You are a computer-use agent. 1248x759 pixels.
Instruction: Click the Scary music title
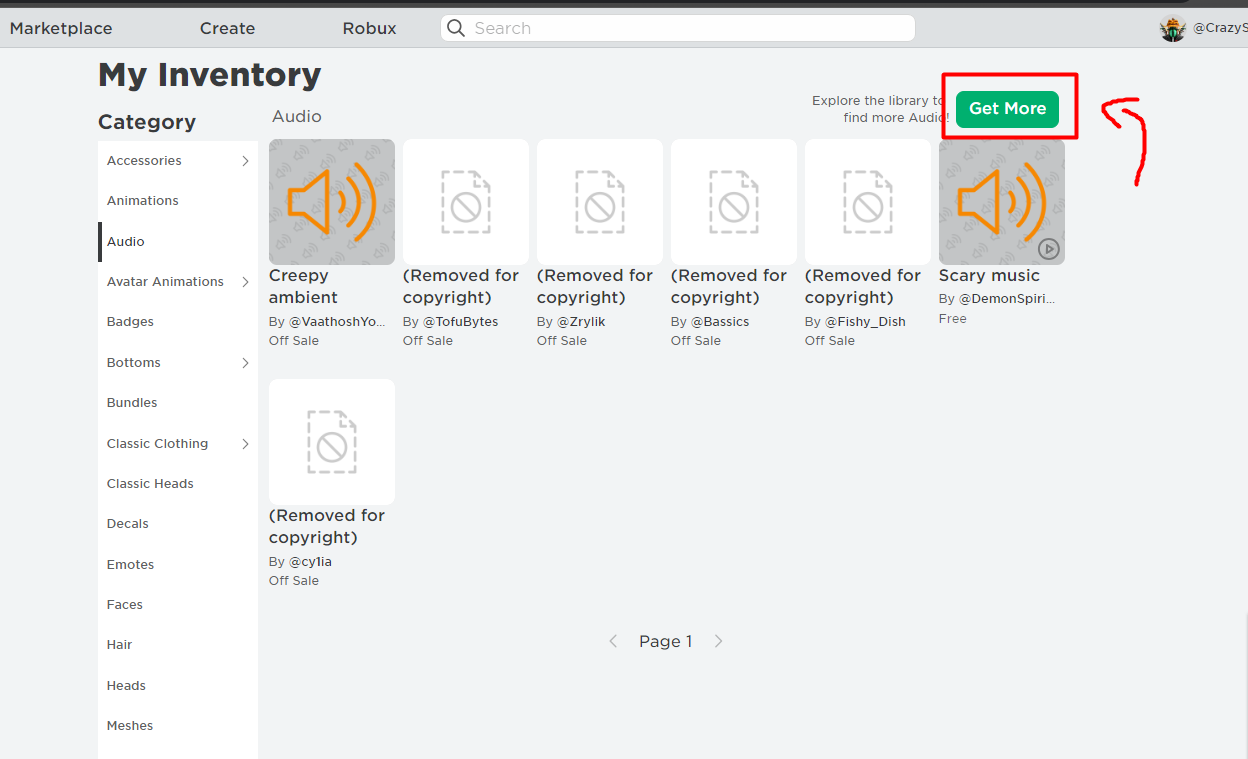pos(989,276)
